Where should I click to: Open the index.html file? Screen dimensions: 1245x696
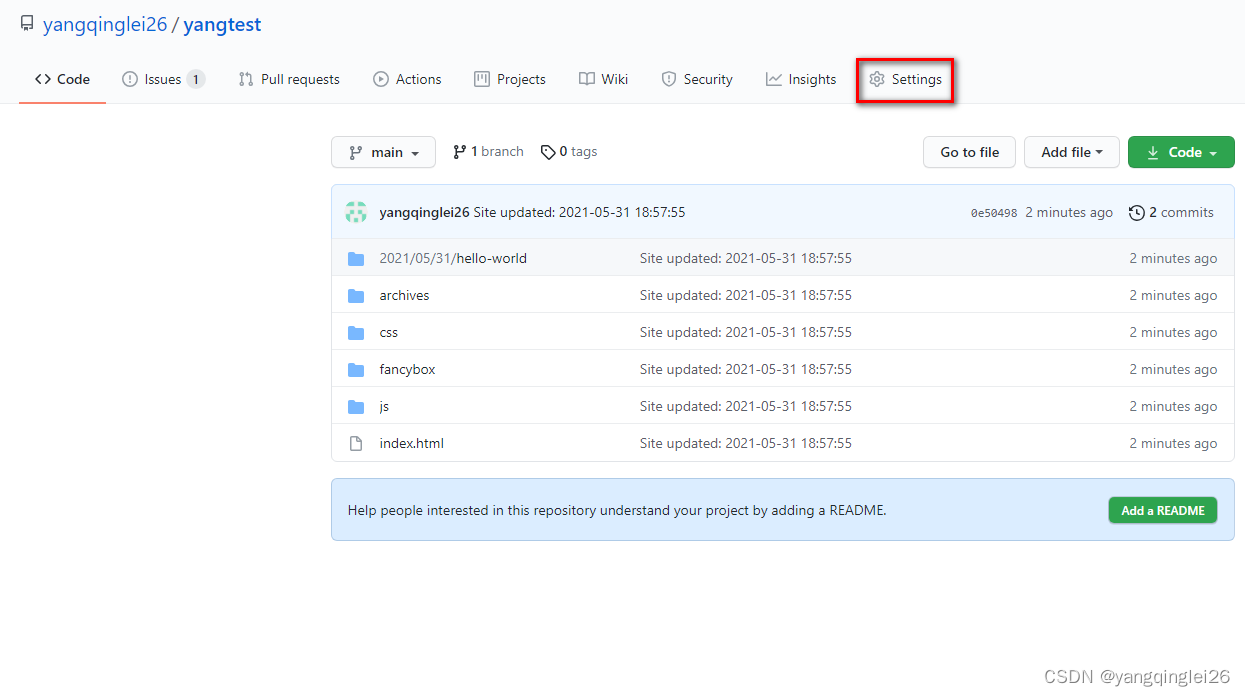pyautogui.click(x=411, y=443)
